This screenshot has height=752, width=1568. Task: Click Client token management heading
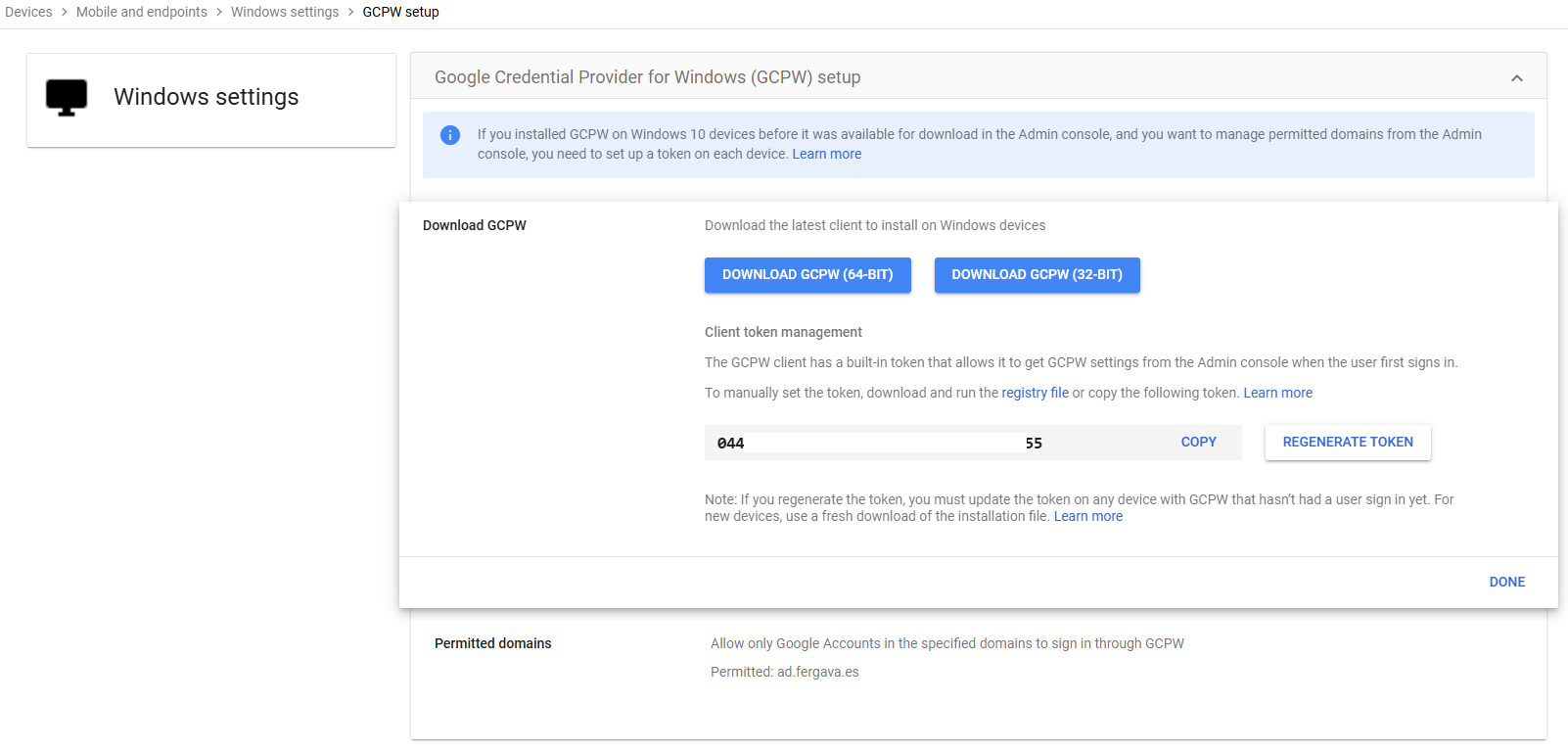tap(783, 332)
